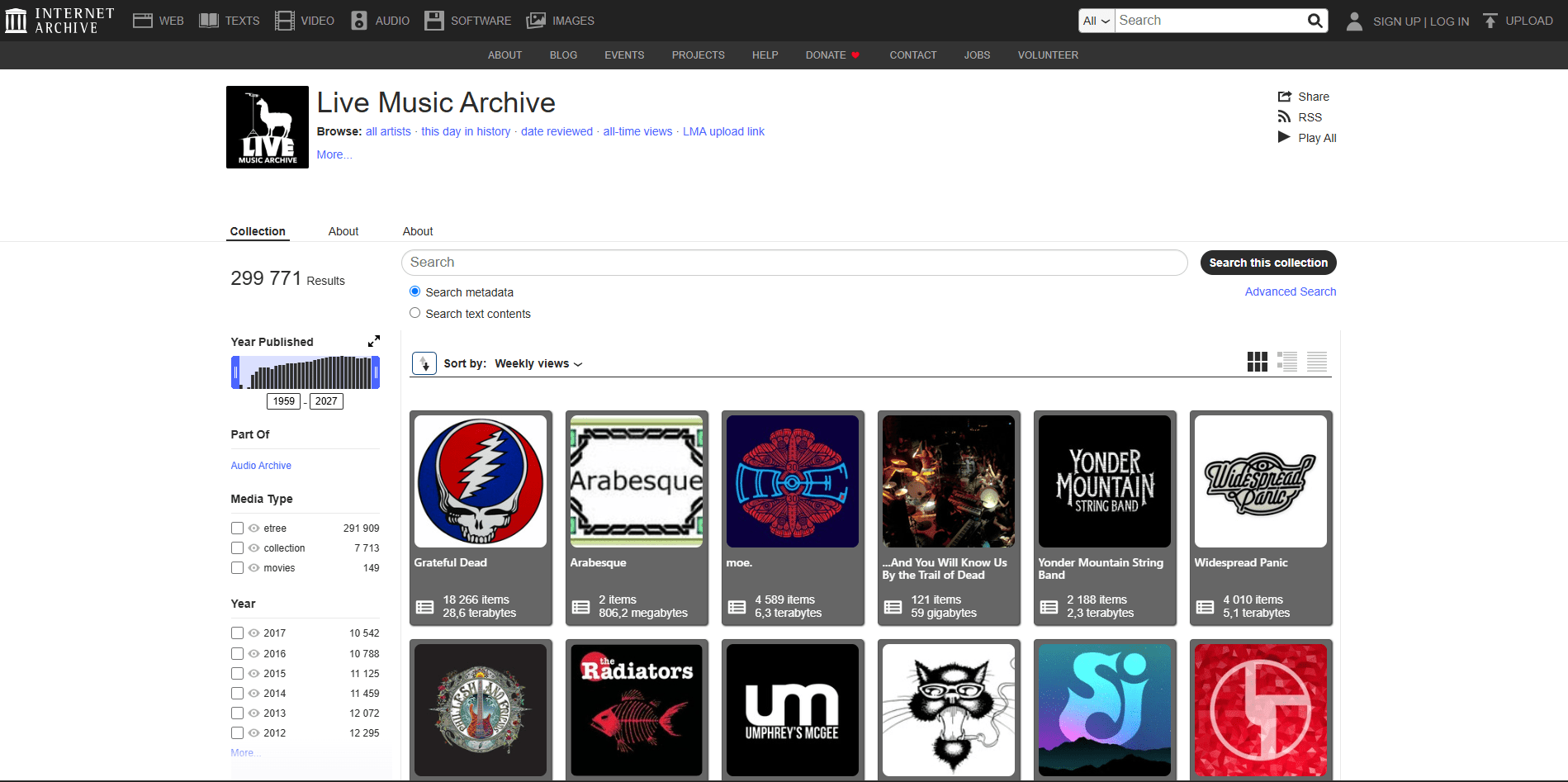Open the first About tab
Viewport: 1568px width, 782px height.
point(343,231)
